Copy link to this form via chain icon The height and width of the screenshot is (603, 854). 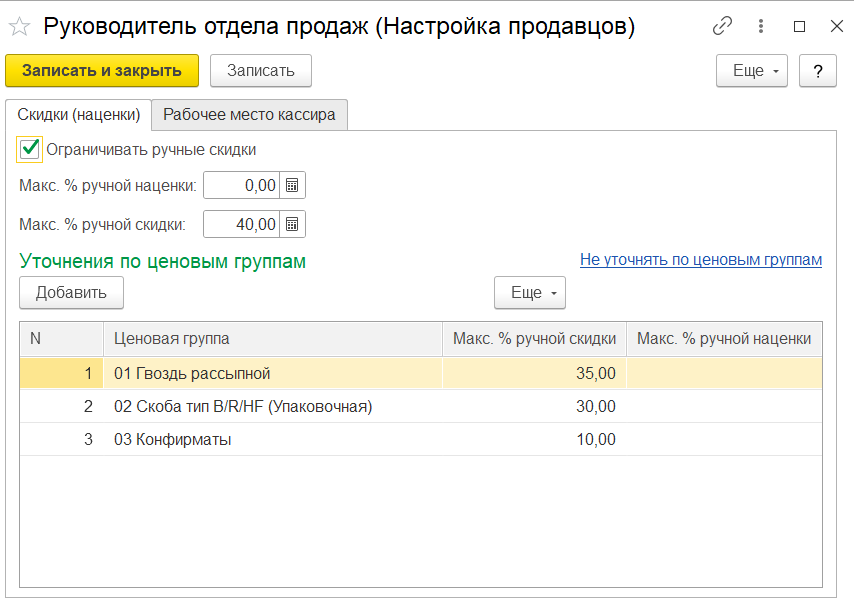(722, 27)
